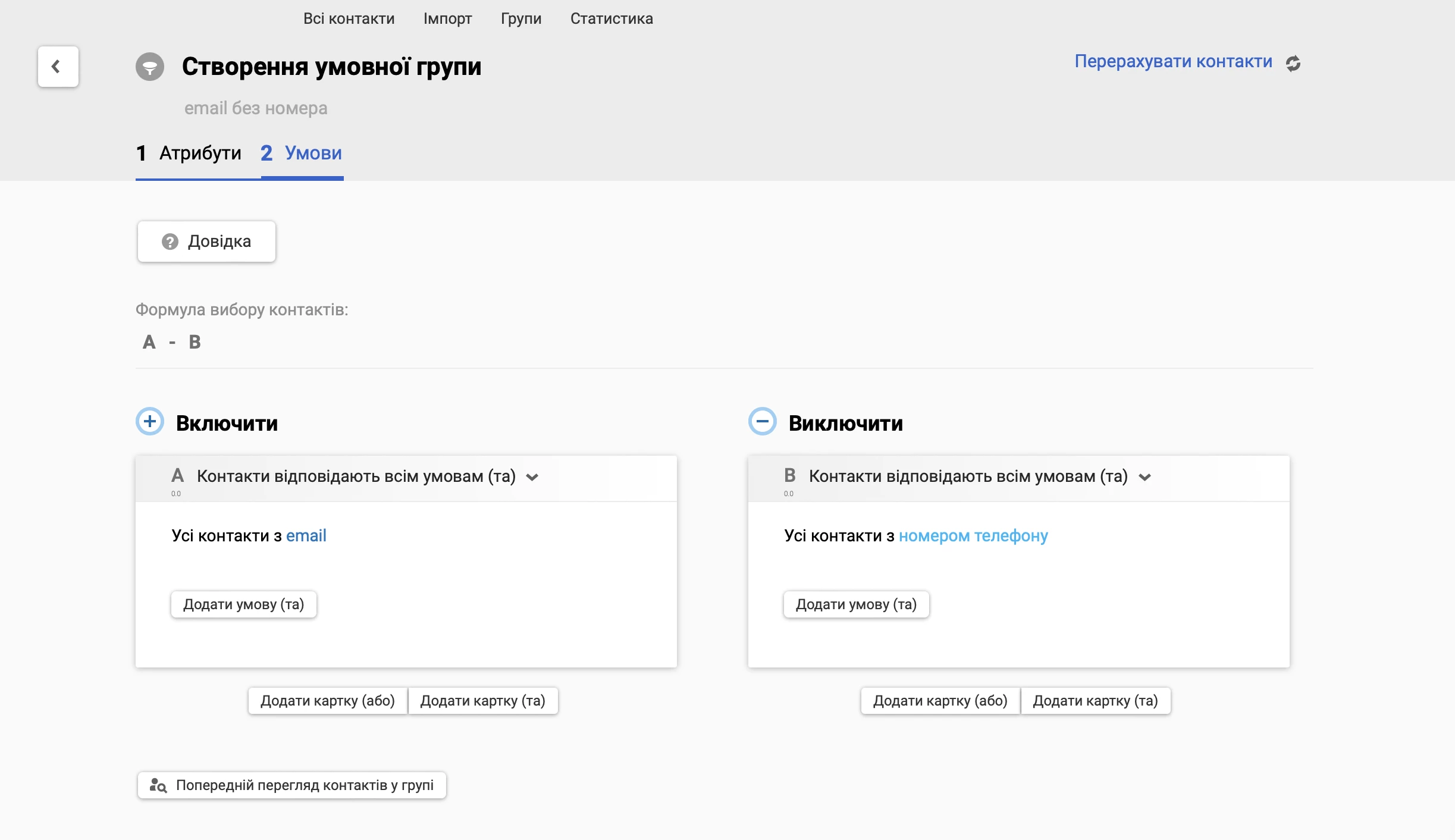Image resolution: width=1455 pixels, height=840 pixels.
Task: Expand card B condition type dropdown
Action: tap(1144, 477)
